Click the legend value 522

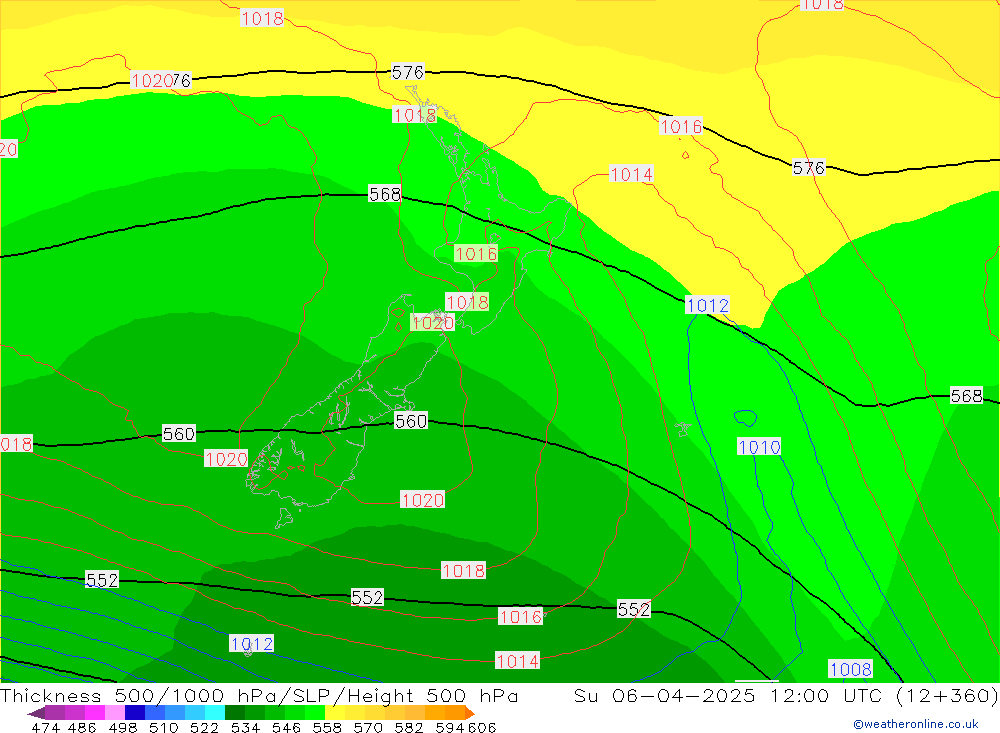coord(204,727)
